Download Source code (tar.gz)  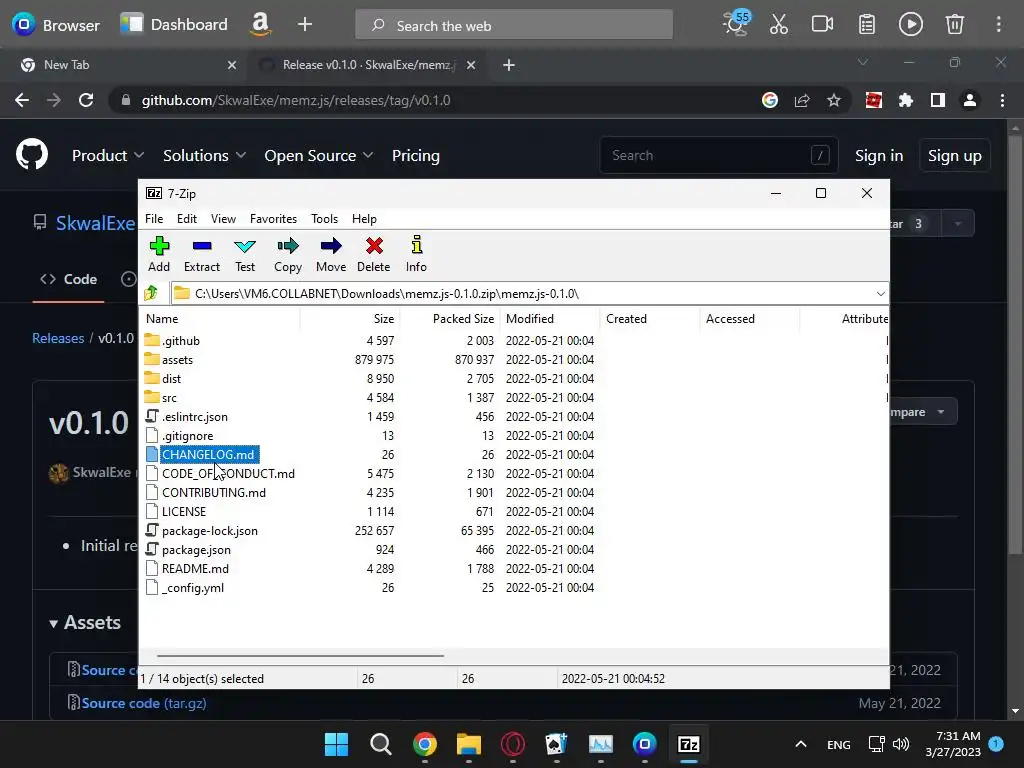pos(144,703)
